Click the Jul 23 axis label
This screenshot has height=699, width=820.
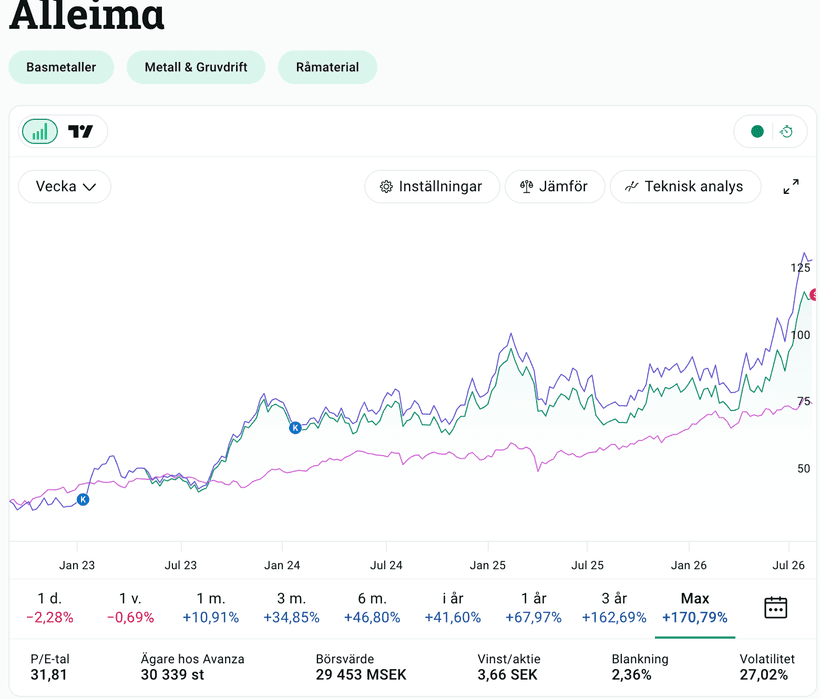click(180, 565)
